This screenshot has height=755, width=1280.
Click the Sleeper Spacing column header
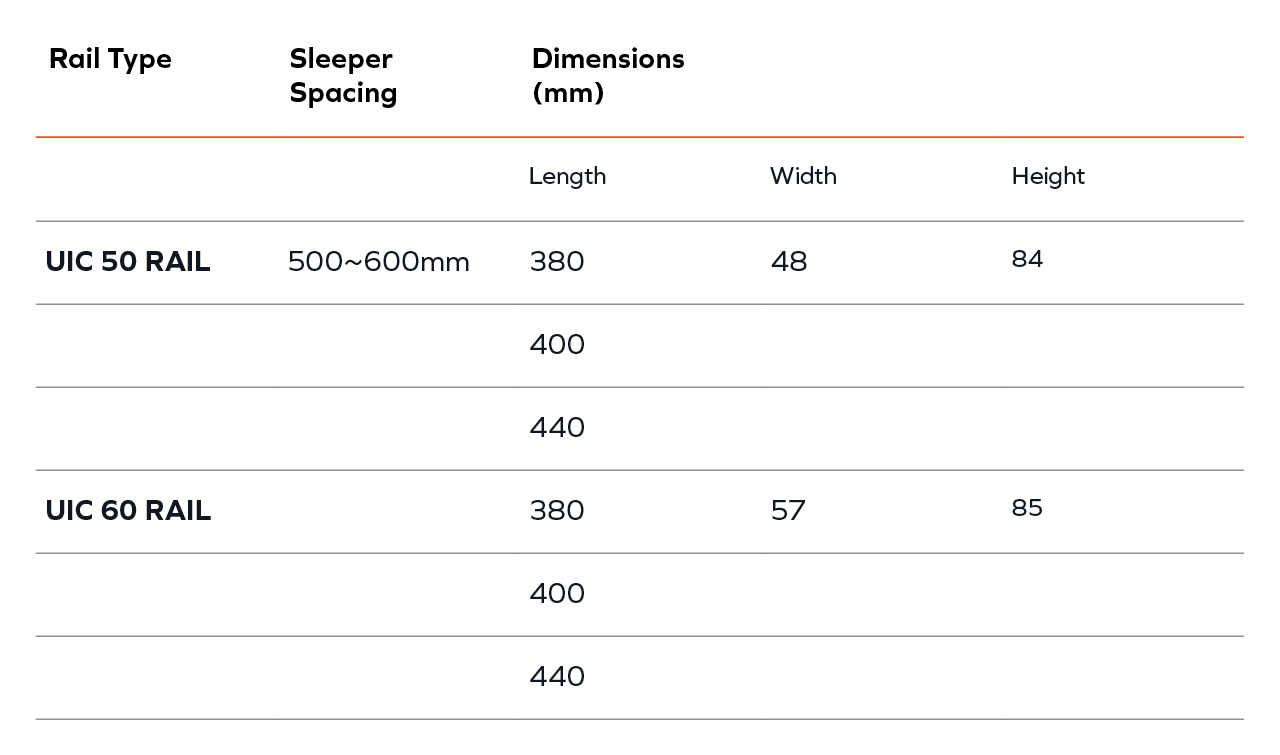coord(343,76)
